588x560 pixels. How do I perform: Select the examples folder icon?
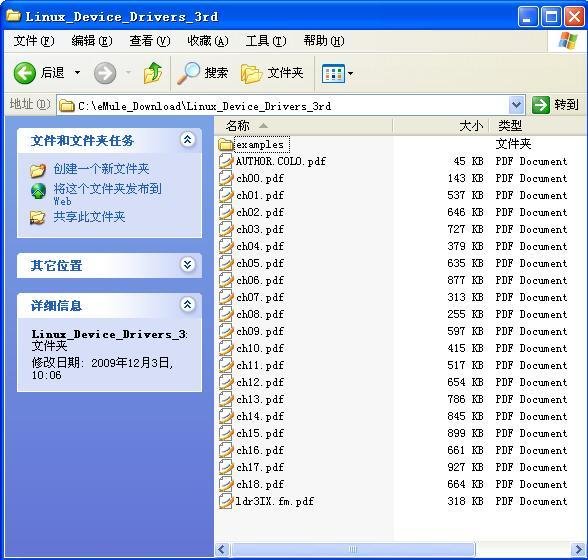point(226,144)
